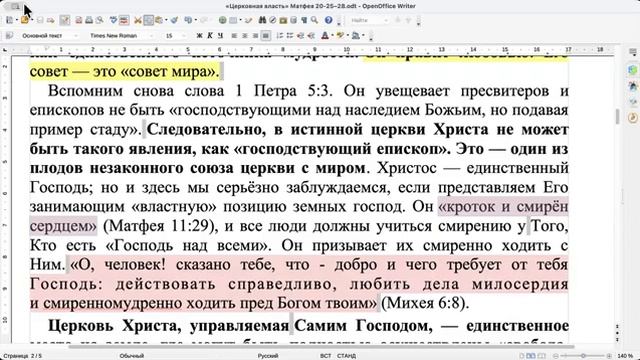Open Find & Replace binoculars icon
Image resolution: width=640 pixels, height=360 pixels.
click(262, 20)
